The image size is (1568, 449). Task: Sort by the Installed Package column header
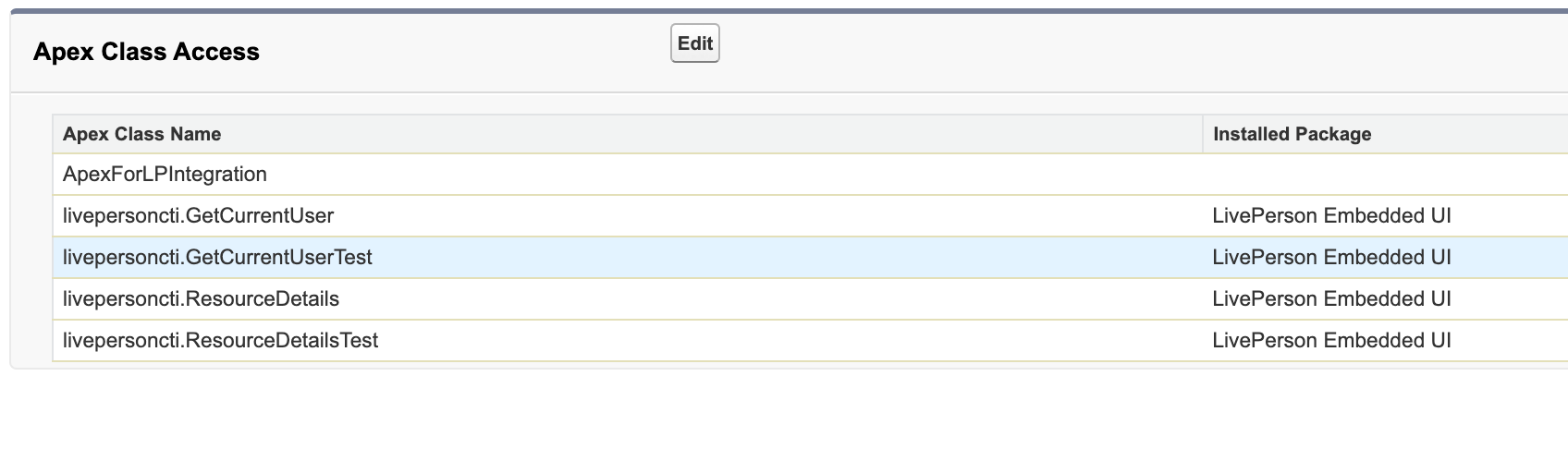pos(1292,134)
